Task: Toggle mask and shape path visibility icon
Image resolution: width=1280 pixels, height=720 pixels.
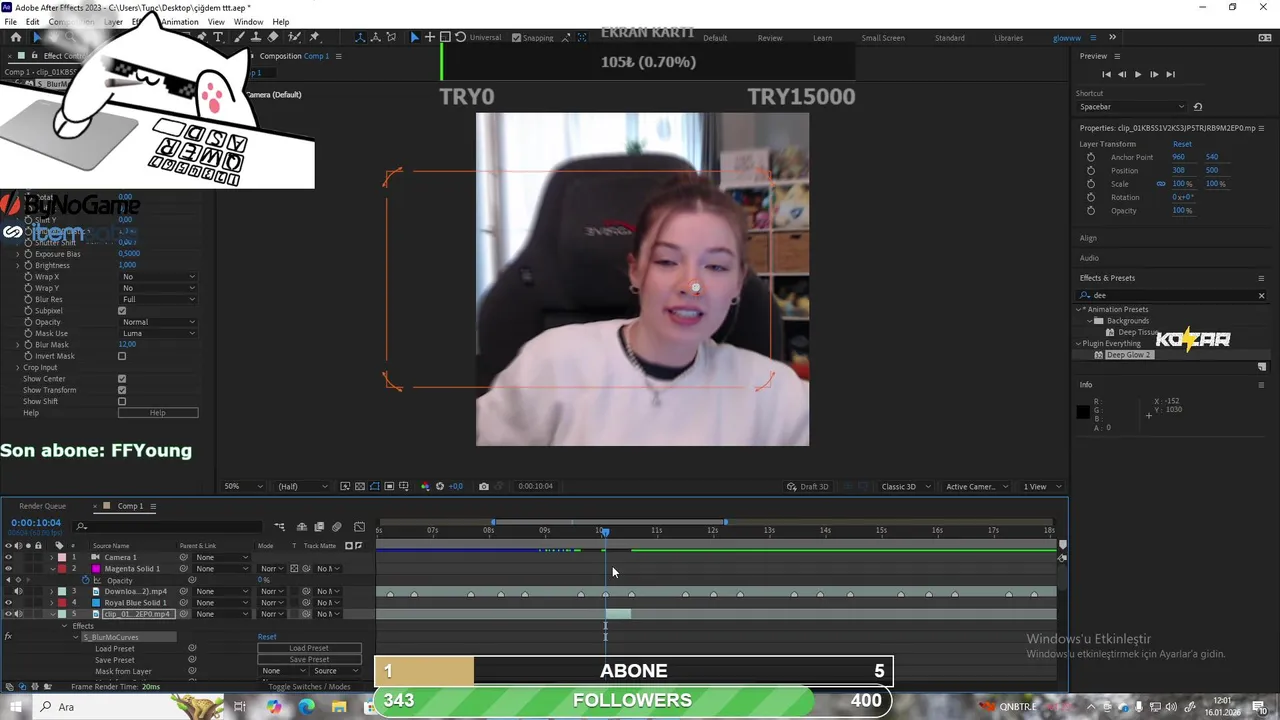Action: 375,487
